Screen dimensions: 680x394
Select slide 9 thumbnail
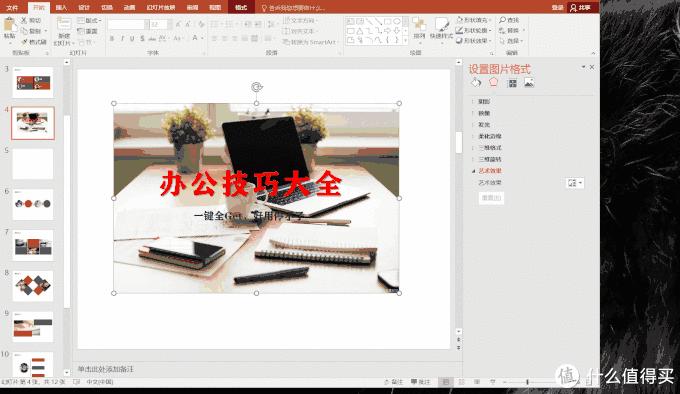pyautogui.click(x=33, y=326)
